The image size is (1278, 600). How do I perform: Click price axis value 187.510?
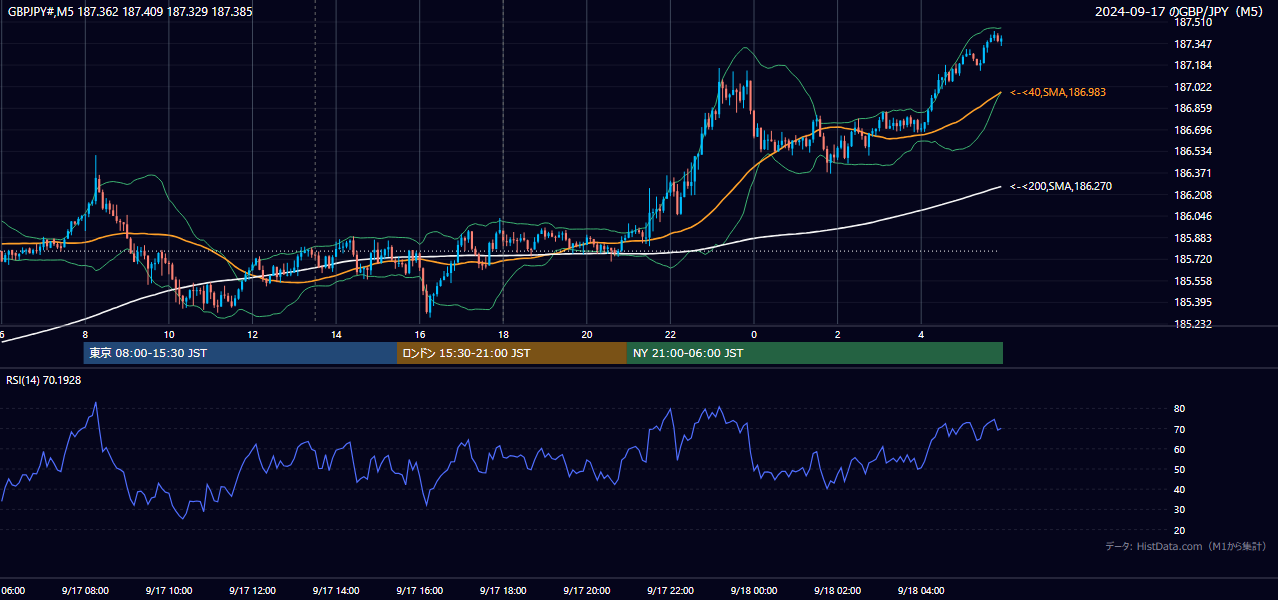[1193, 22]
